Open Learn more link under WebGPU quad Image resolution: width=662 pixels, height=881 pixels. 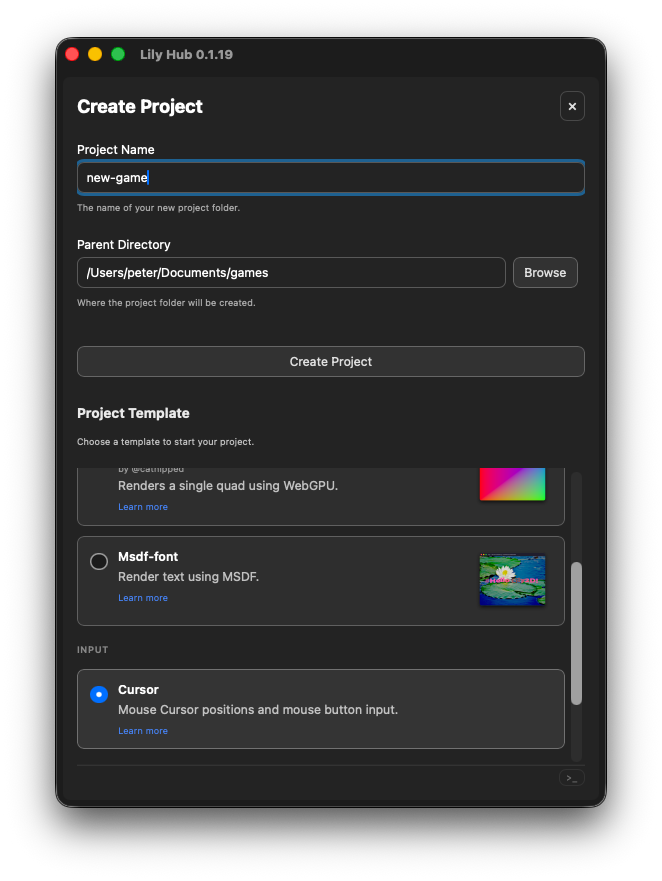(x=143, y=507)
